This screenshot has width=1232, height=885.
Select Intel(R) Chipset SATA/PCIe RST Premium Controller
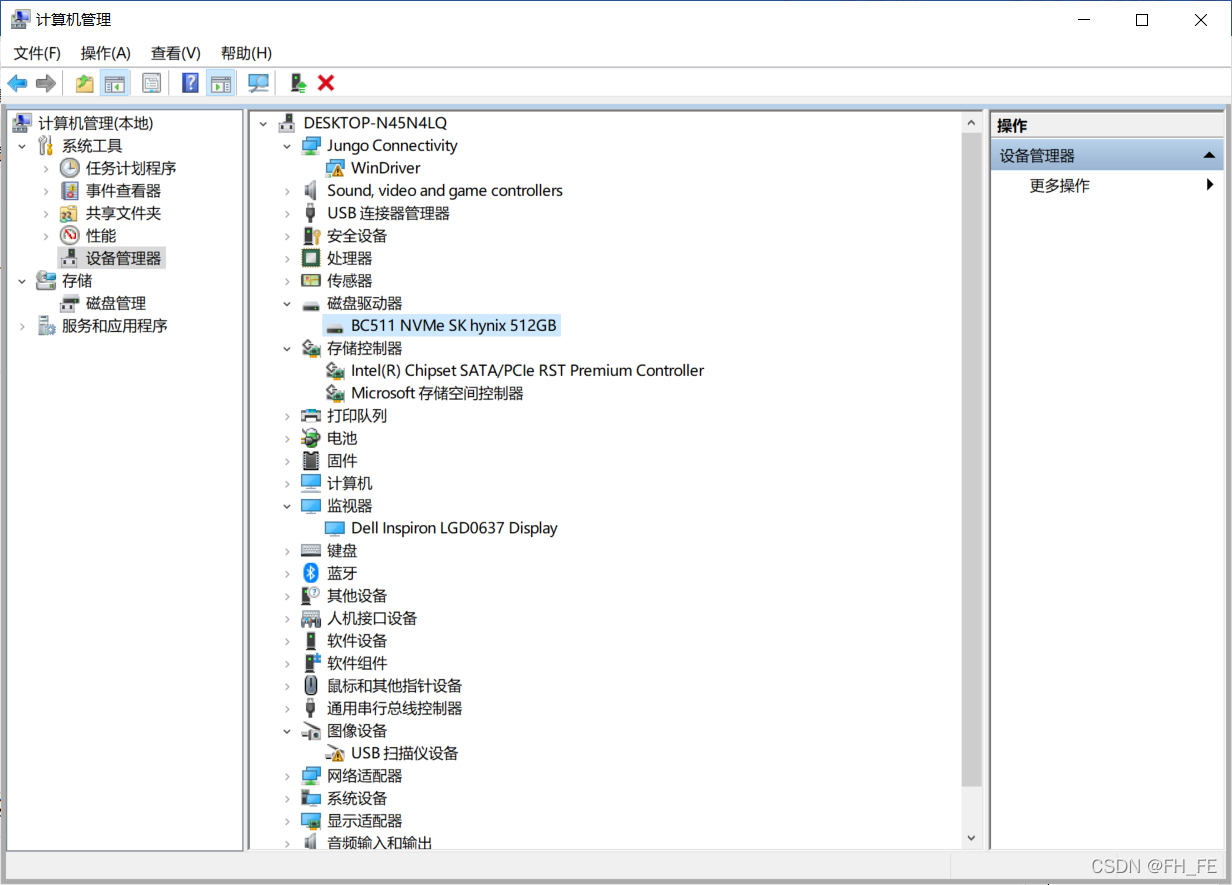[x=527, y=371]
